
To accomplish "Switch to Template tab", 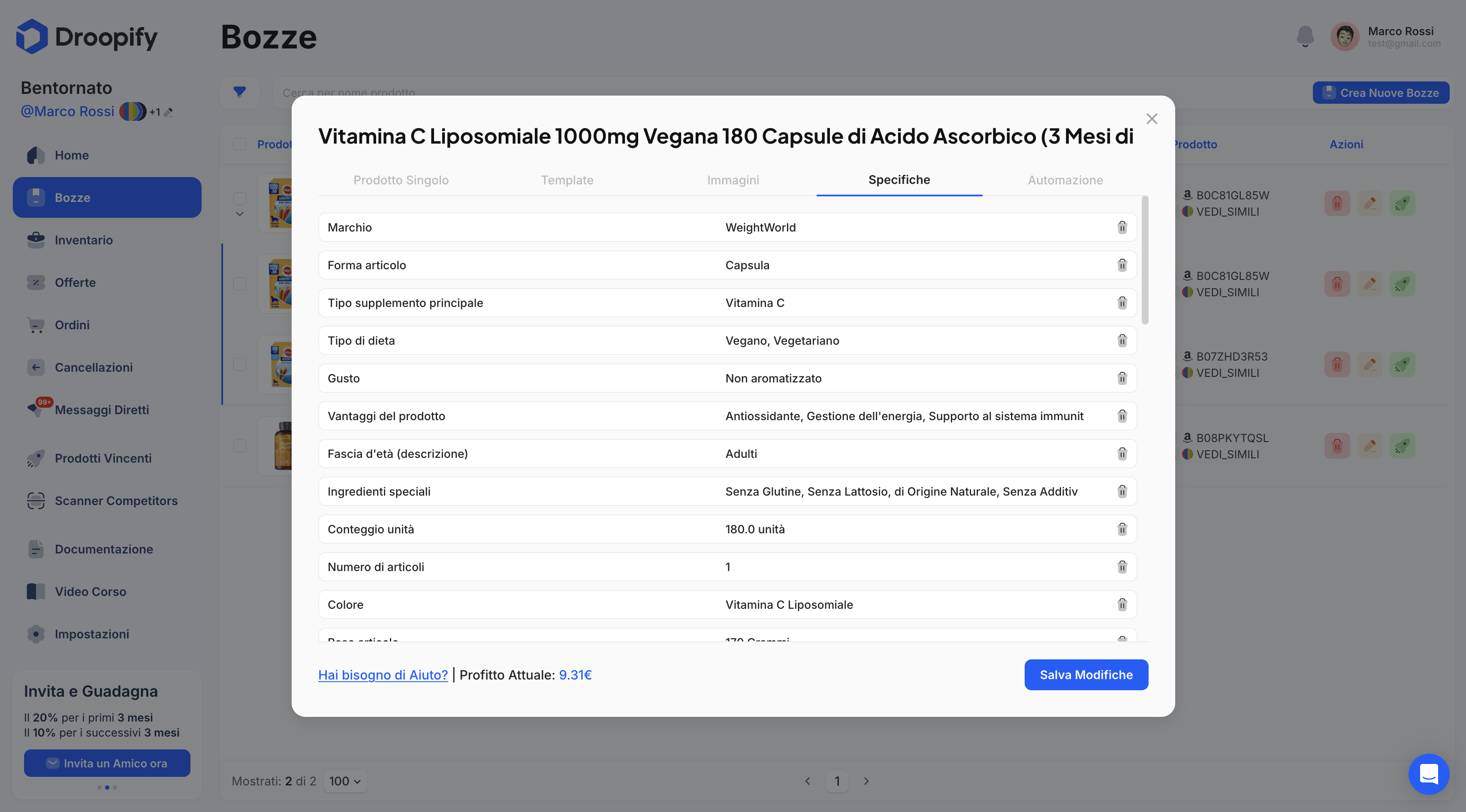I will (x=567, y=180).
